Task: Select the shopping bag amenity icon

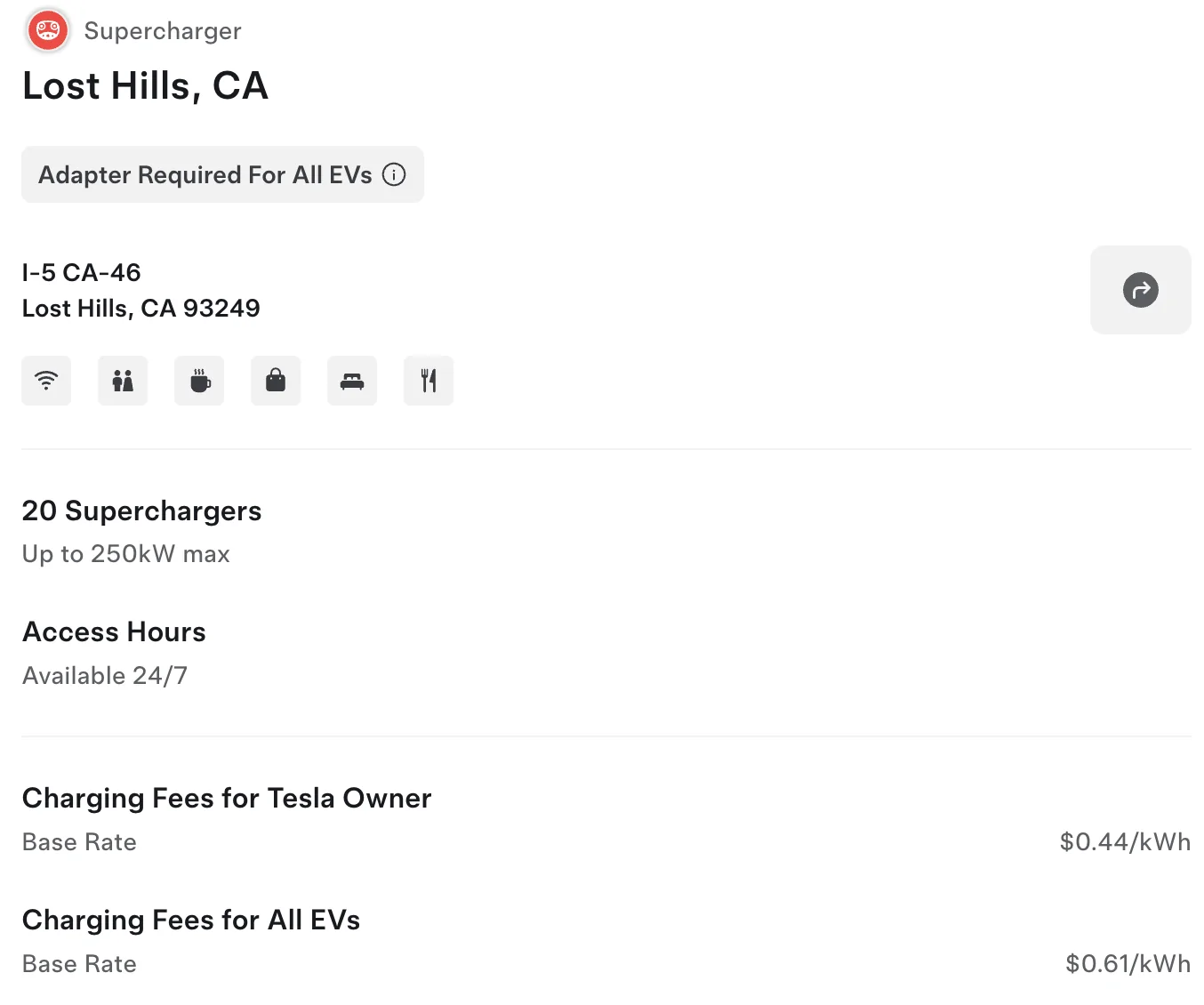Action: 276,381
